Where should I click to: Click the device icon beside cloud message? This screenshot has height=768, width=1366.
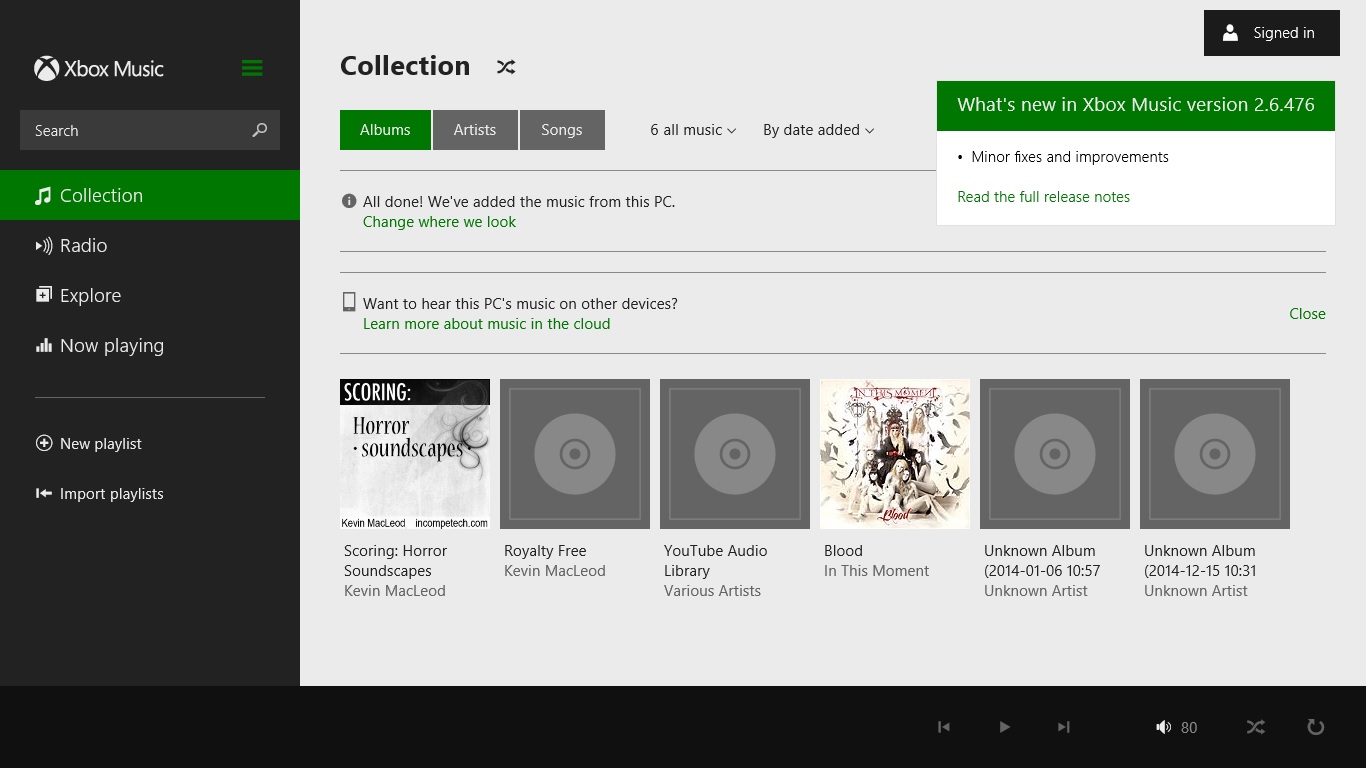pos(349,302)
